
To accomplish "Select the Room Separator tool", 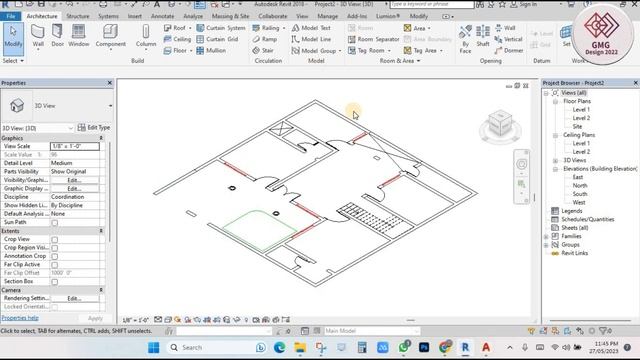I will pos(373,39).
